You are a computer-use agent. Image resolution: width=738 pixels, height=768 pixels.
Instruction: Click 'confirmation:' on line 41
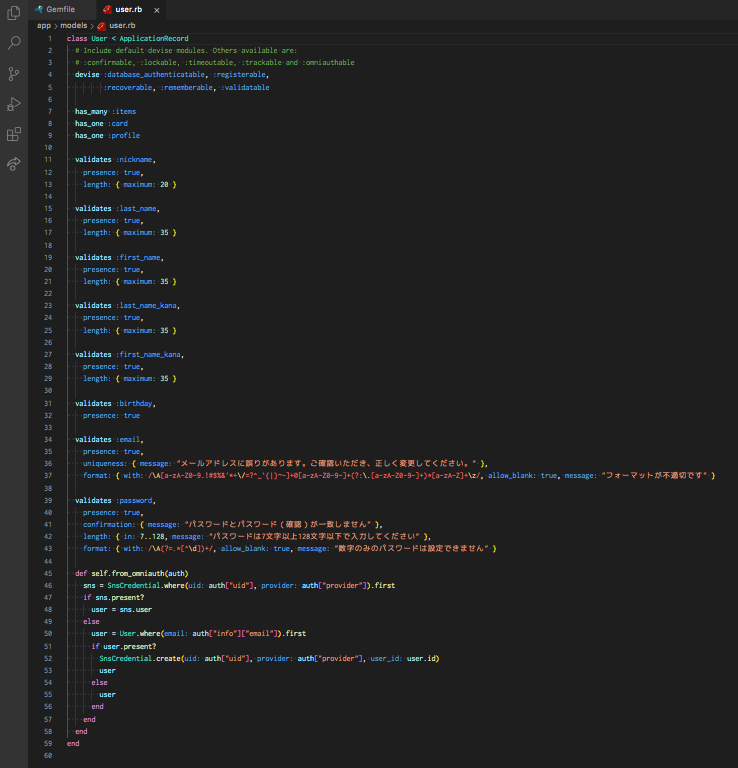(109, 525)
